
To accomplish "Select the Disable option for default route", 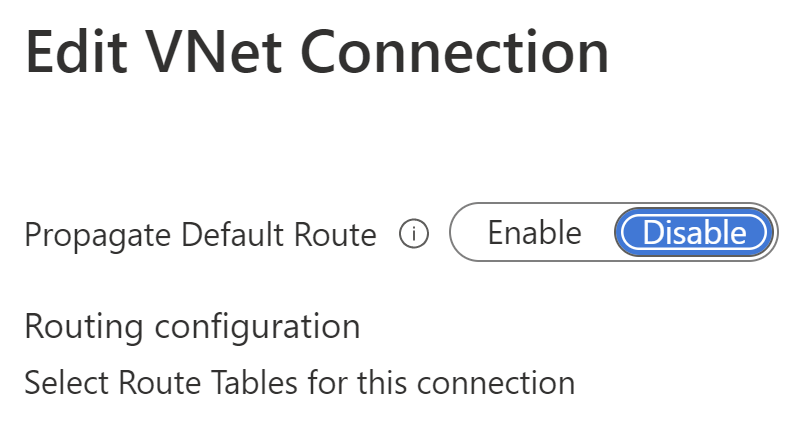I will pyautogui.click(x=694, y=234).
